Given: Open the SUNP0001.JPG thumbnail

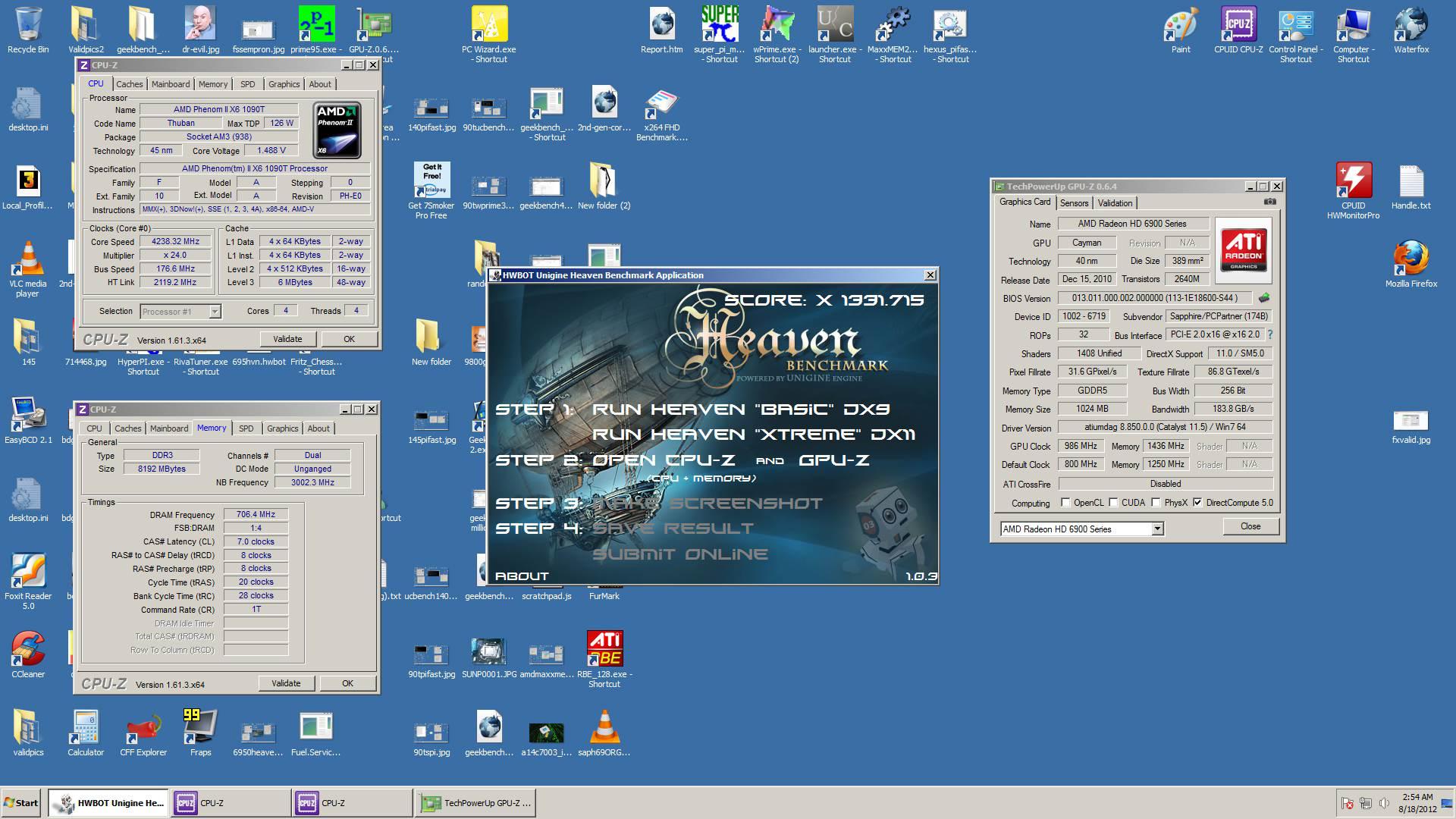Looking at the screenshot, I should click(489, 657).
